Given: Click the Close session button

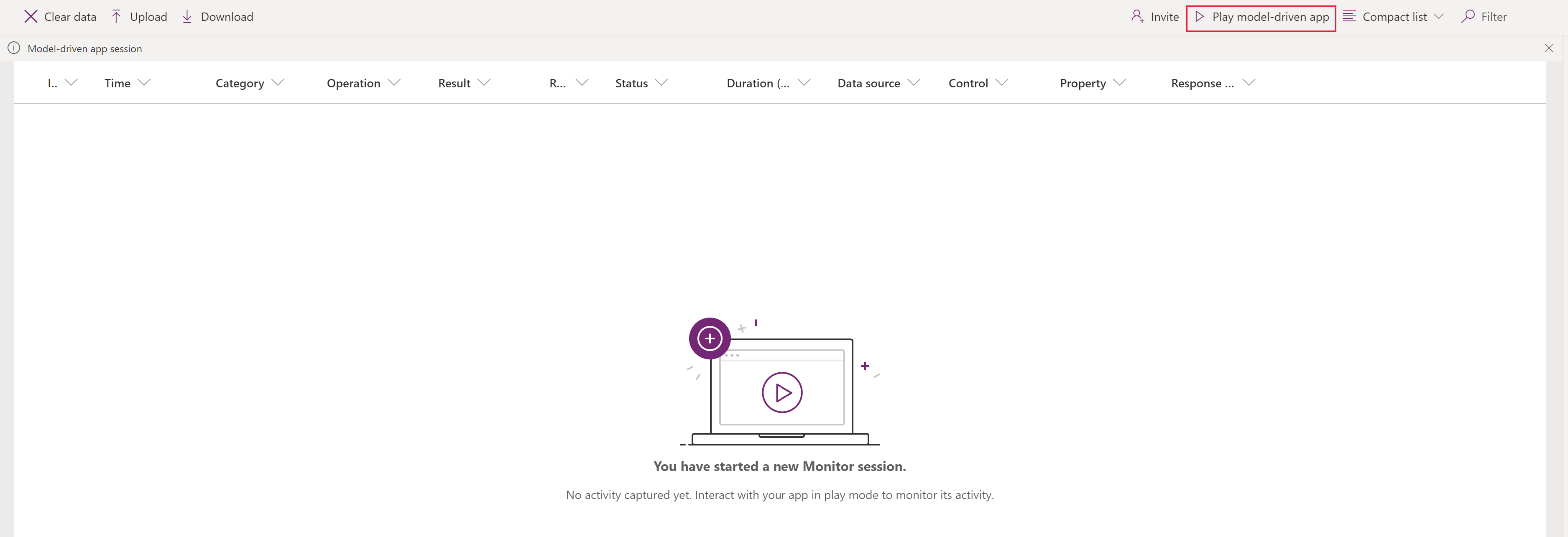Looking at the screenshot, I should click(x=1549, y=48).
